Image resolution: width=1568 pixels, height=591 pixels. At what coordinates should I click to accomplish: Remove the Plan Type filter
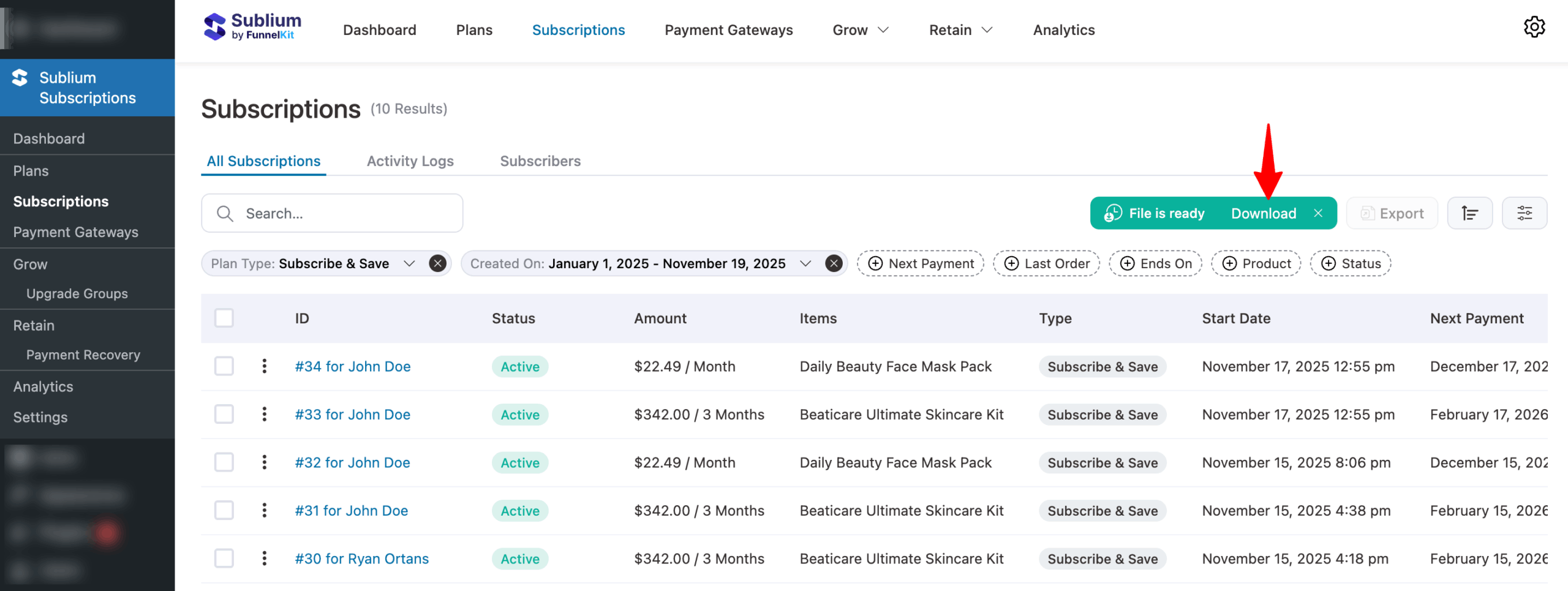click(437, 263)
